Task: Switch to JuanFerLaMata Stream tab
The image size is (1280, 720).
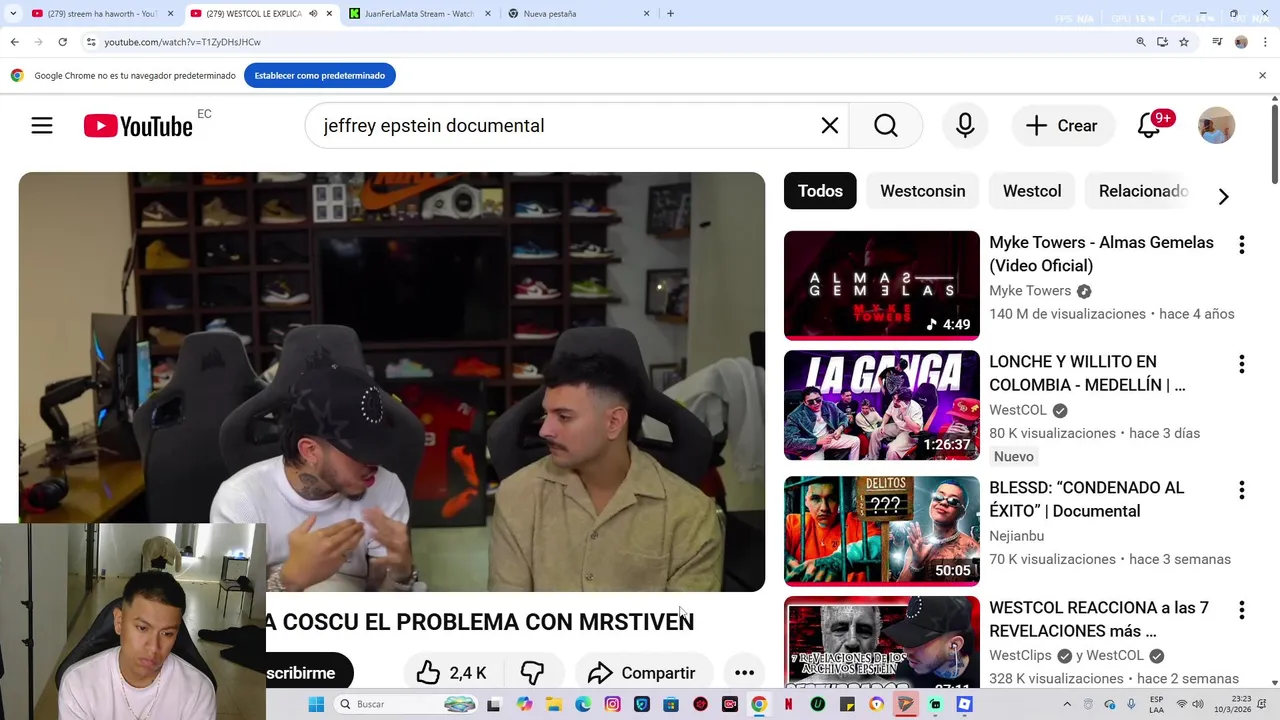Action: point(420,13)
